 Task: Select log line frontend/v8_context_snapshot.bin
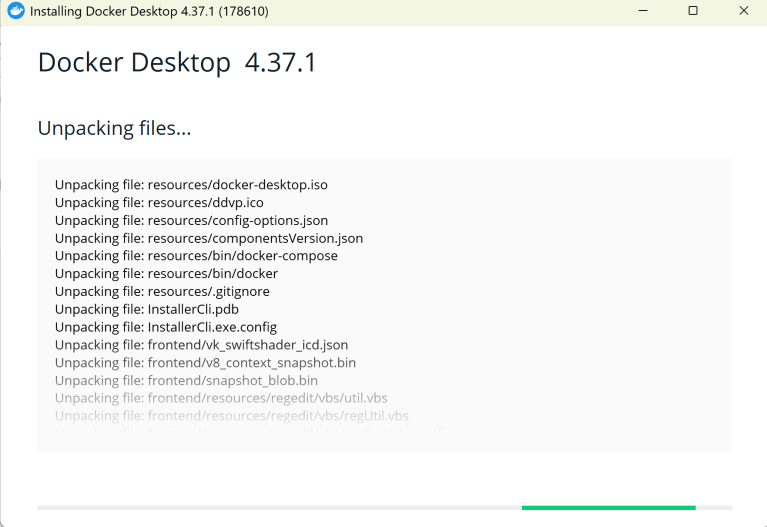(x=205, y=363)
